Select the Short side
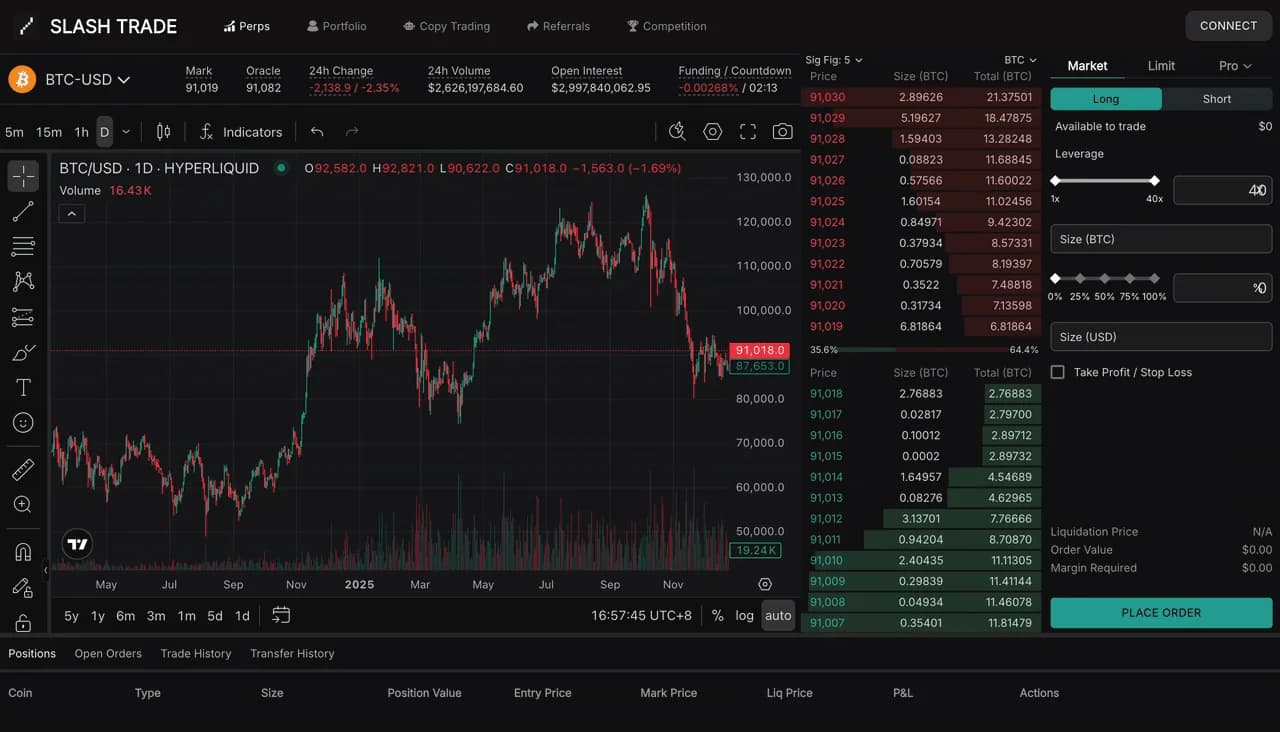1280x732 pixels. [1217, 99]
